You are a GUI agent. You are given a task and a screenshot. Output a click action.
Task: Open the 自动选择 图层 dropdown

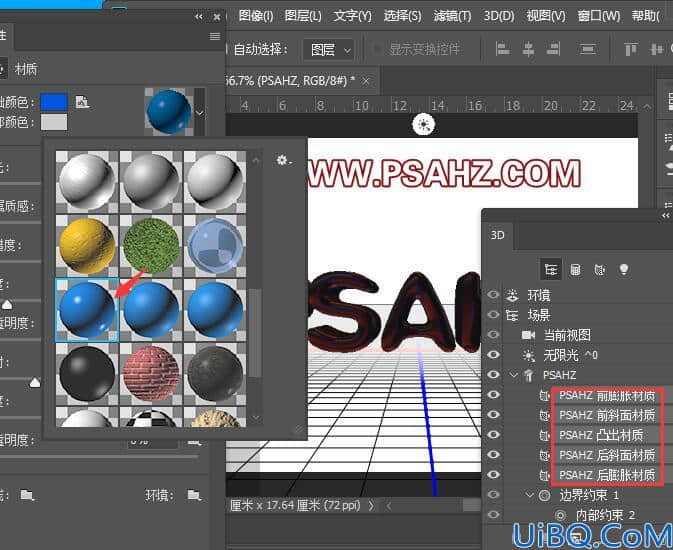[329, 50]
